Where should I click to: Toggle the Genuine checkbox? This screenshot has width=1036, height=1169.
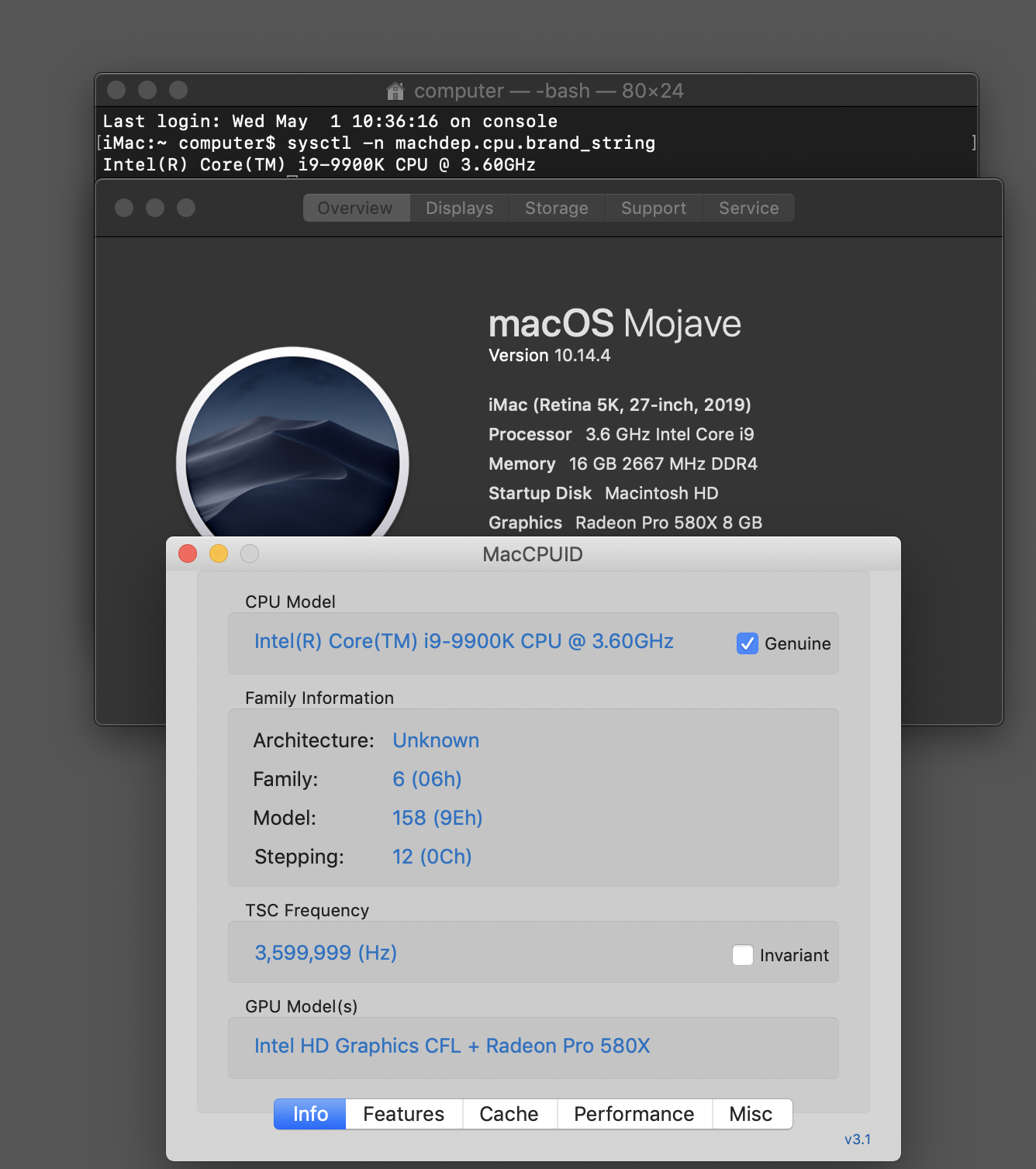747,643
